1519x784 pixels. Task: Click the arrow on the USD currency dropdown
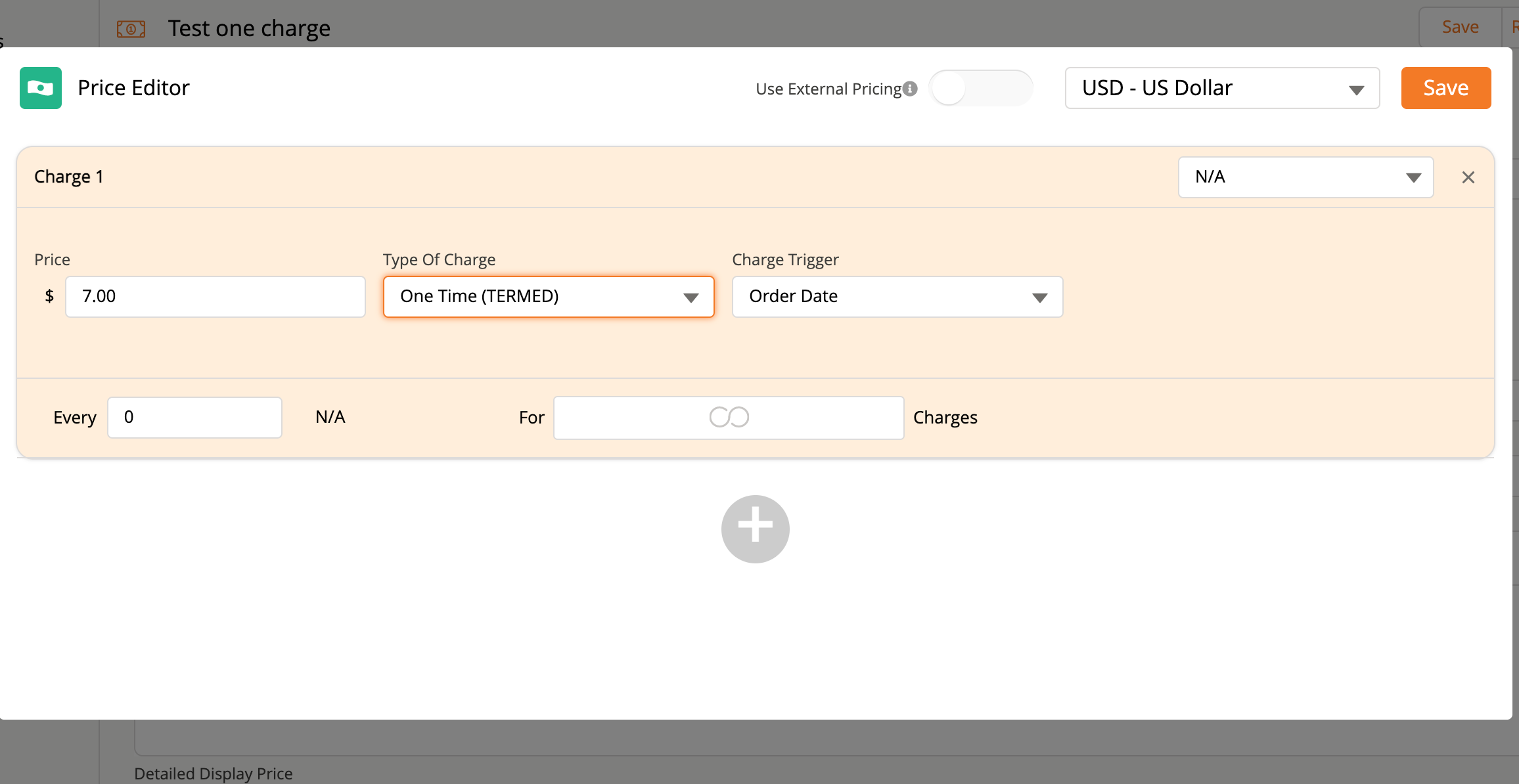coord(1356,90)
